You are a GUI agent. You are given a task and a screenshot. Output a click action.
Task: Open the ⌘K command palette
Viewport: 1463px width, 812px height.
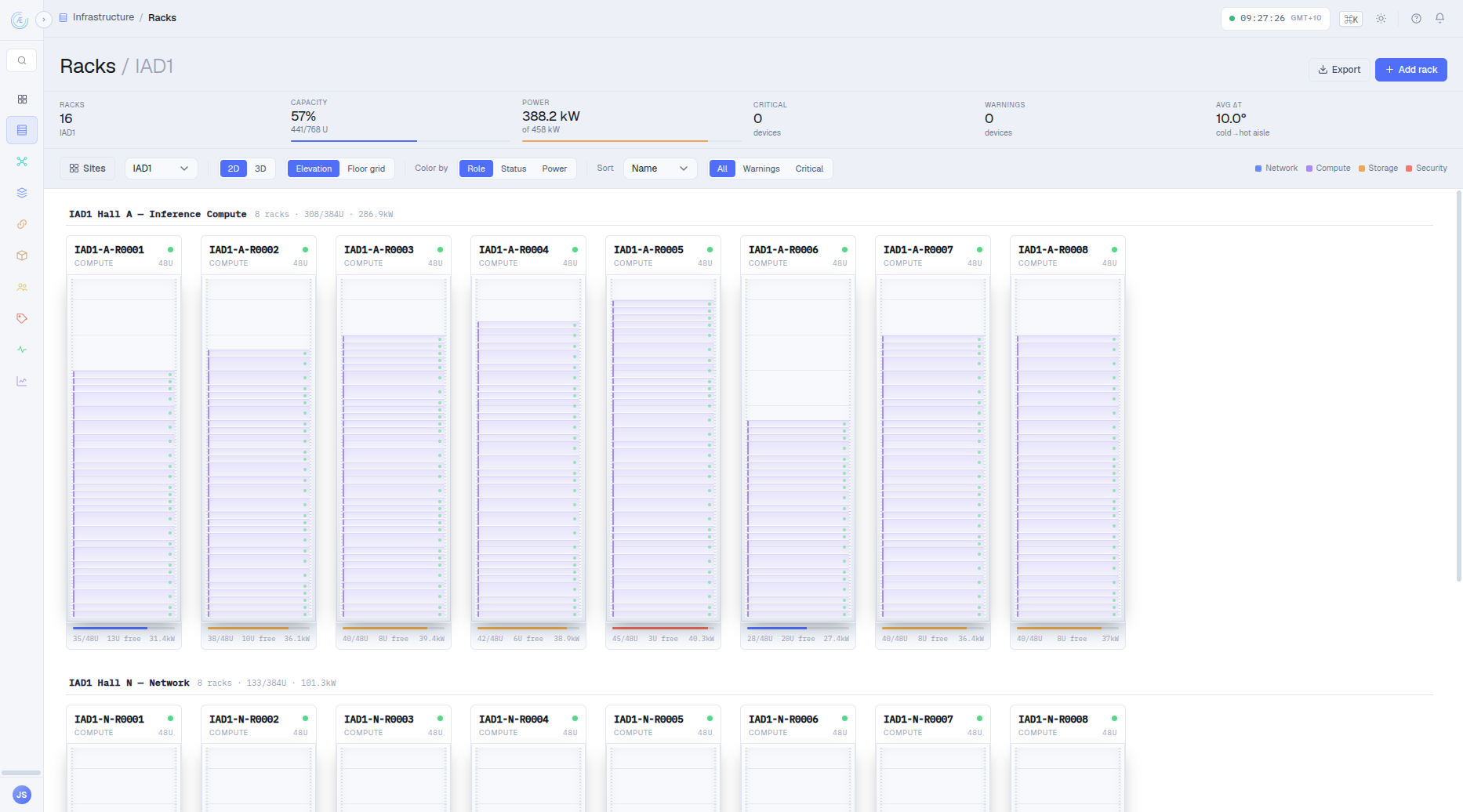click(1351, 19)
